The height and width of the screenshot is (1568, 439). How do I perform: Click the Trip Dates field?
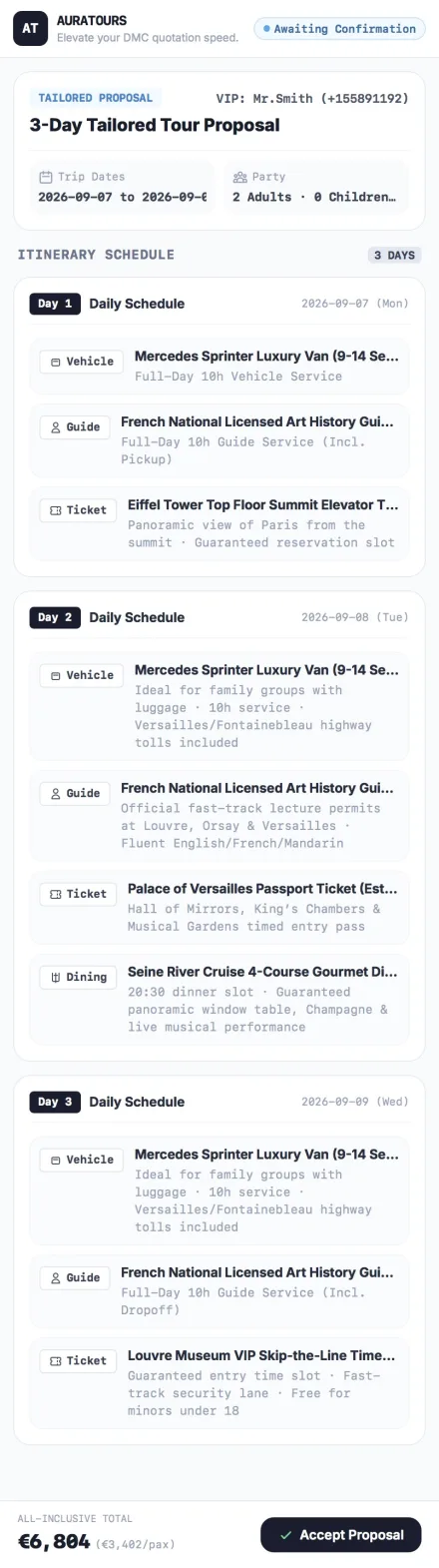point(123,187)
